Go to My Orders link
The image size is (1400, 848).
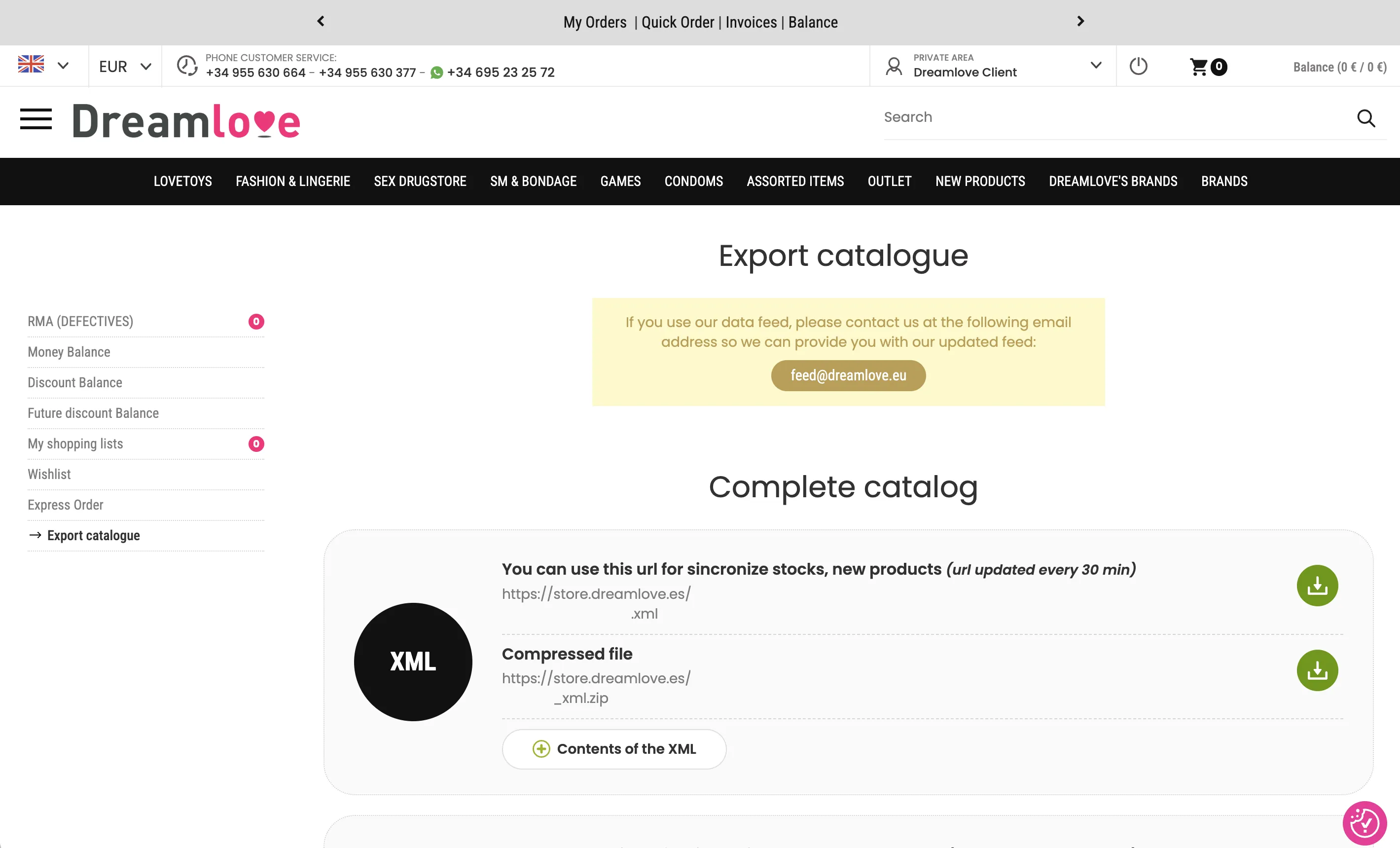coord(595,22)
